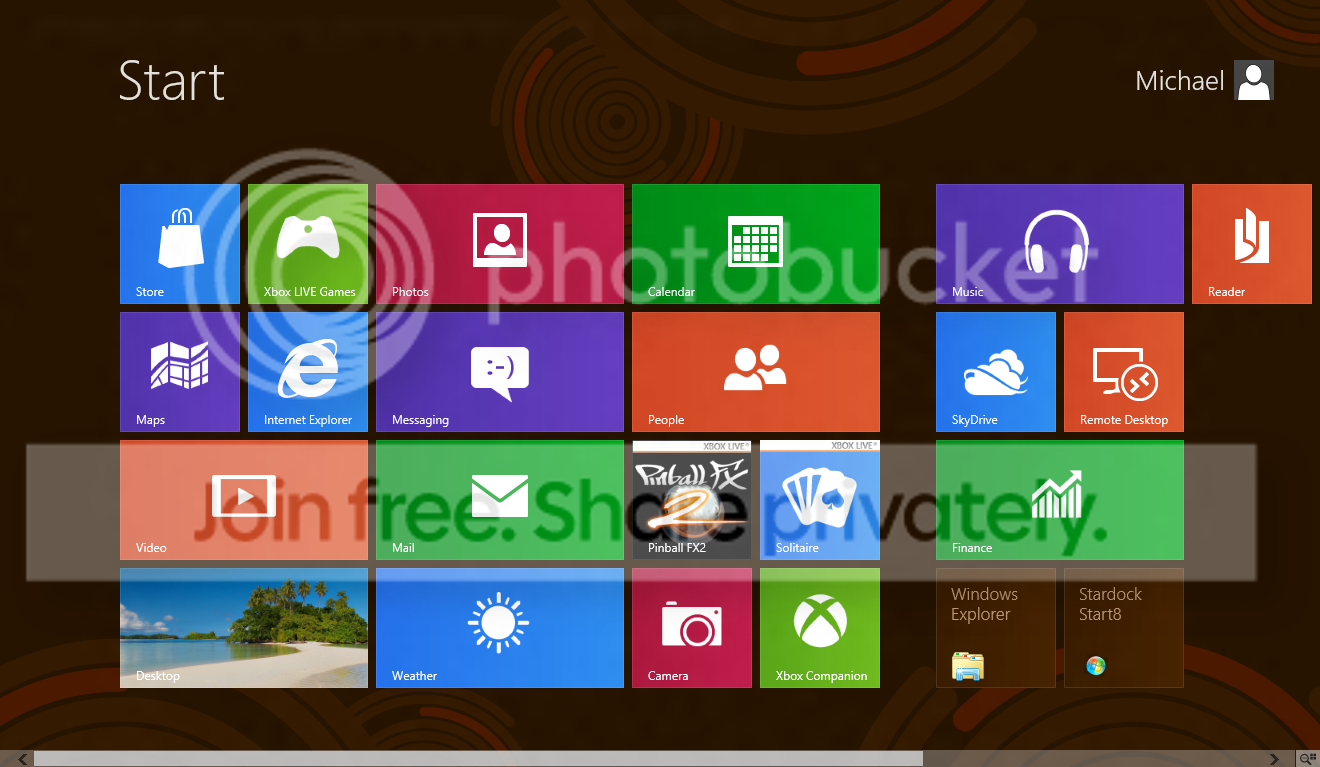The image size is (1320, 767).
Task: Launch the Camera tile
Action: [x=692, y=628]
